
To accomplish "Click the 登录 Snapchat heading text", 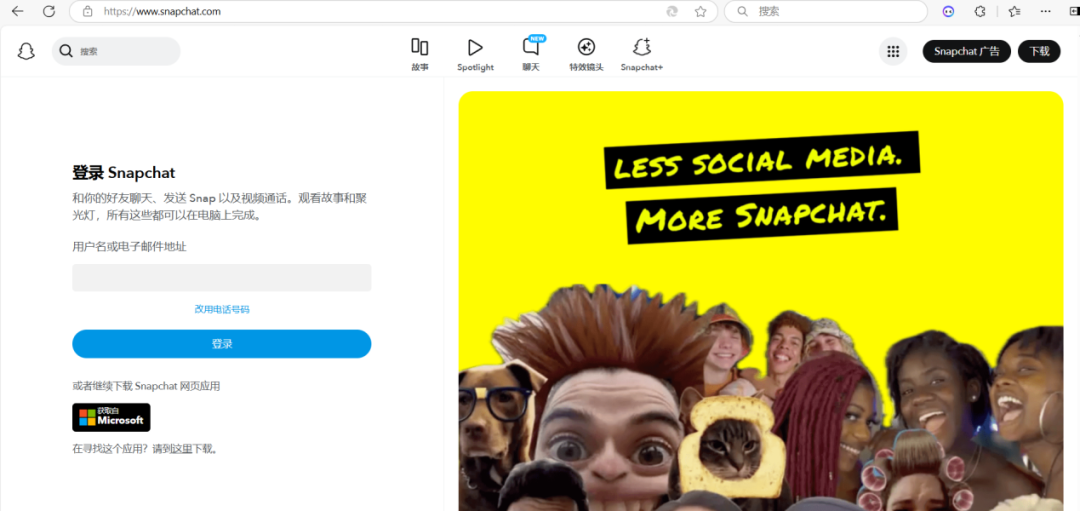I will (124, 172).
